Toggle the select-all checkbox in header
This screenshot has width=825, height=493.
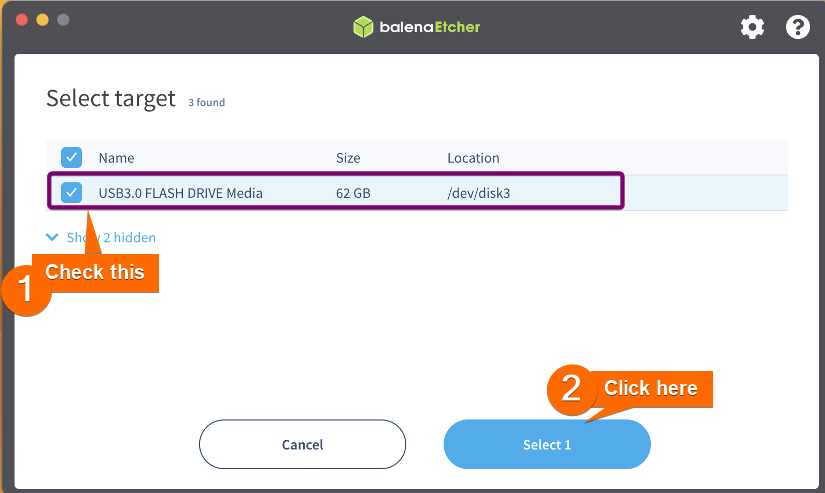pyautogui.click(x=71, y=157)
